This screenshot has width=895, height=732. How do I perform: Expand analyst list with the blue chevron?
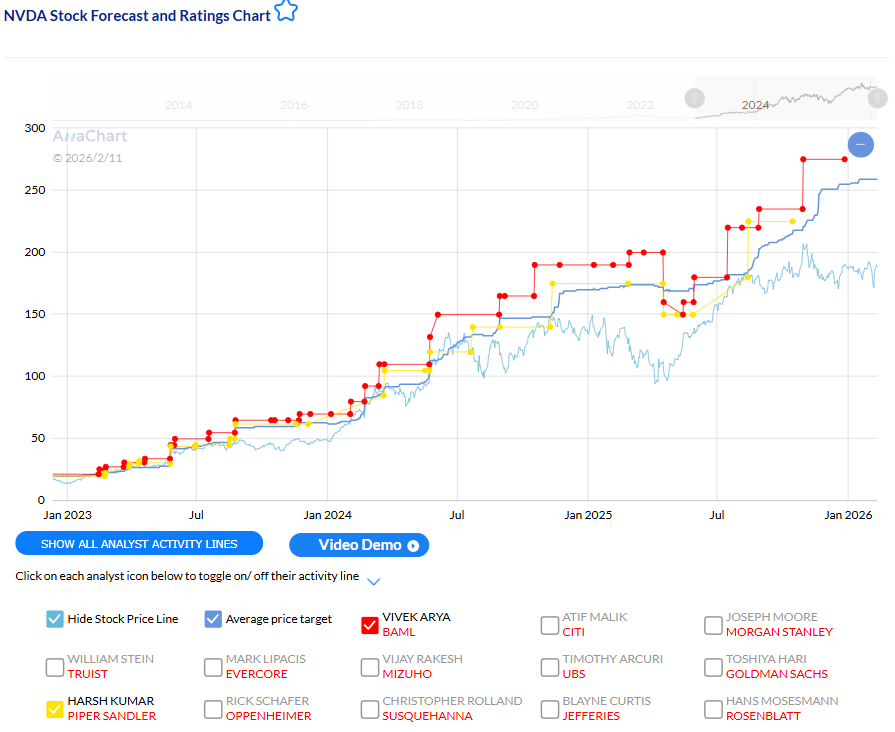click(x=373, y=581)
